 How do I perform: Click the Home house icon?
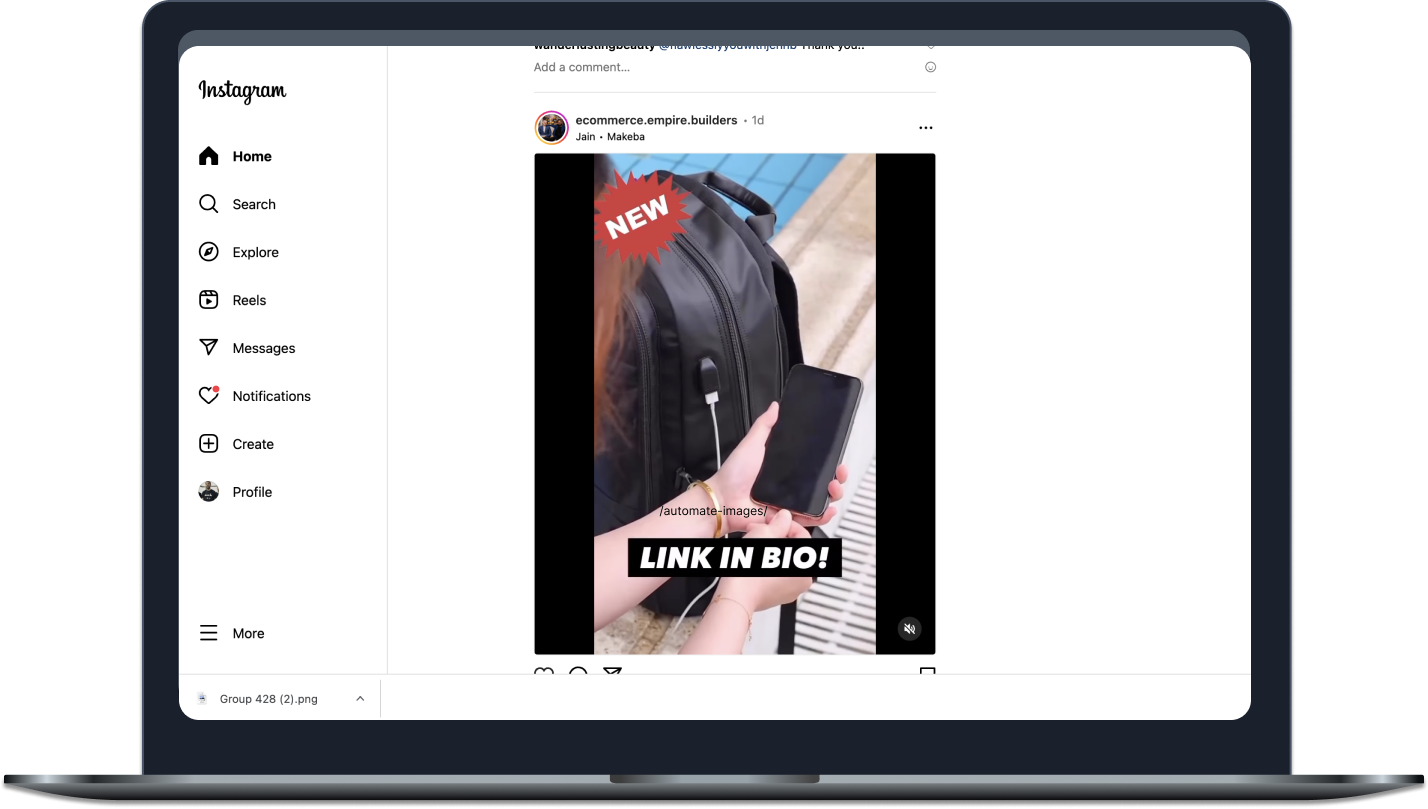coord(208,156)
